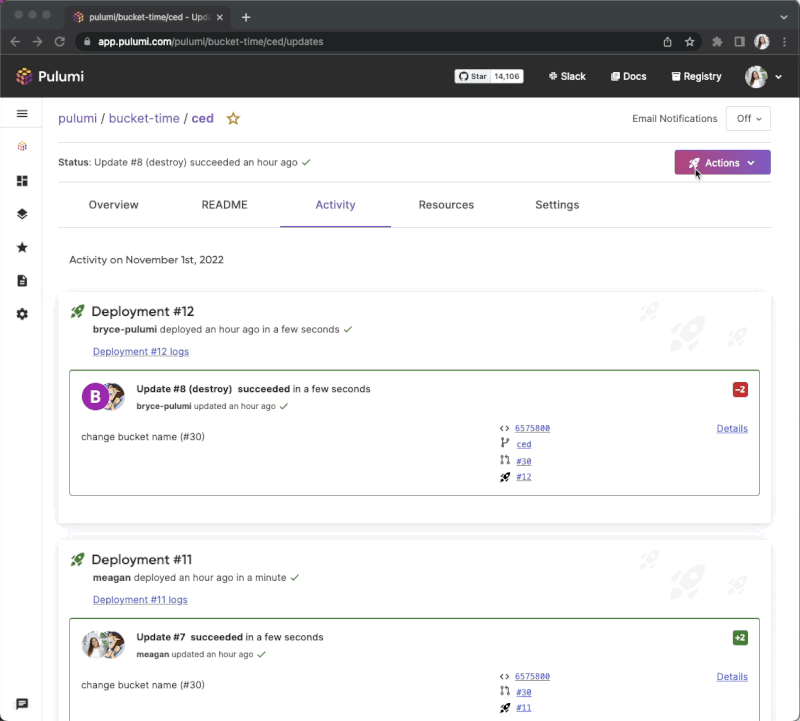Image resolution: width=800 pixels, height=721 pixels.
Task: Open the Docs link in header
Action: (629, 77)
